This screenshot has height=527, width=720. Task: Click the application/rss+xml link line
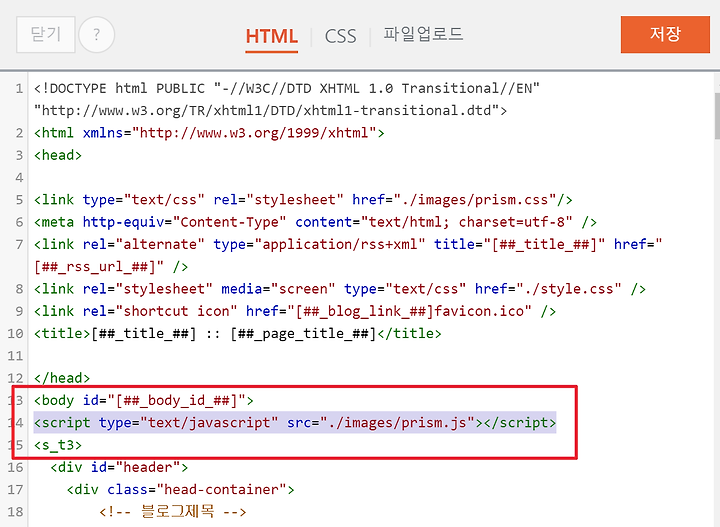348,244
